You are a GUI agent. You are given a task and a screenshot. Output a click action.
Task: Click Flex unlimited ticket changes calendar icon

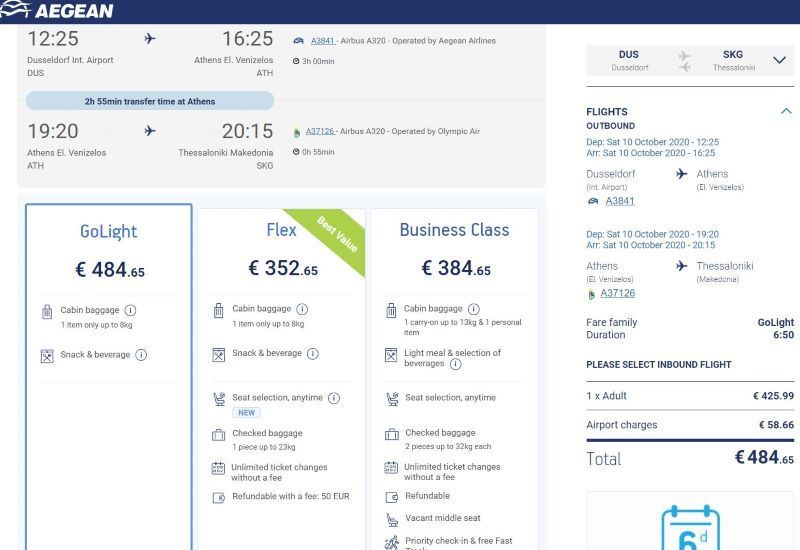click(218, 468)
